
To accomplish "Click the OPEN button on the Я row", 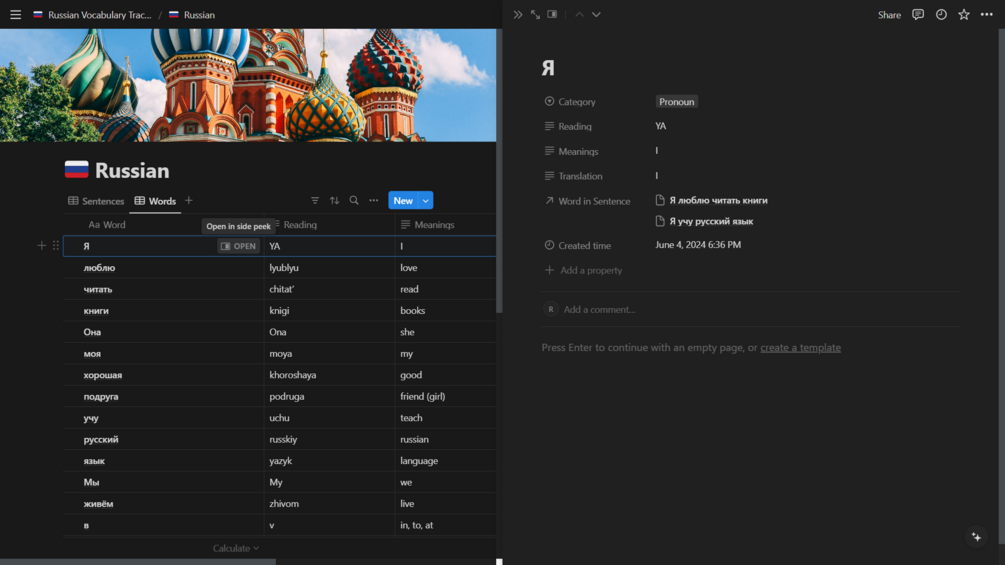I will [x=238, y=246].
